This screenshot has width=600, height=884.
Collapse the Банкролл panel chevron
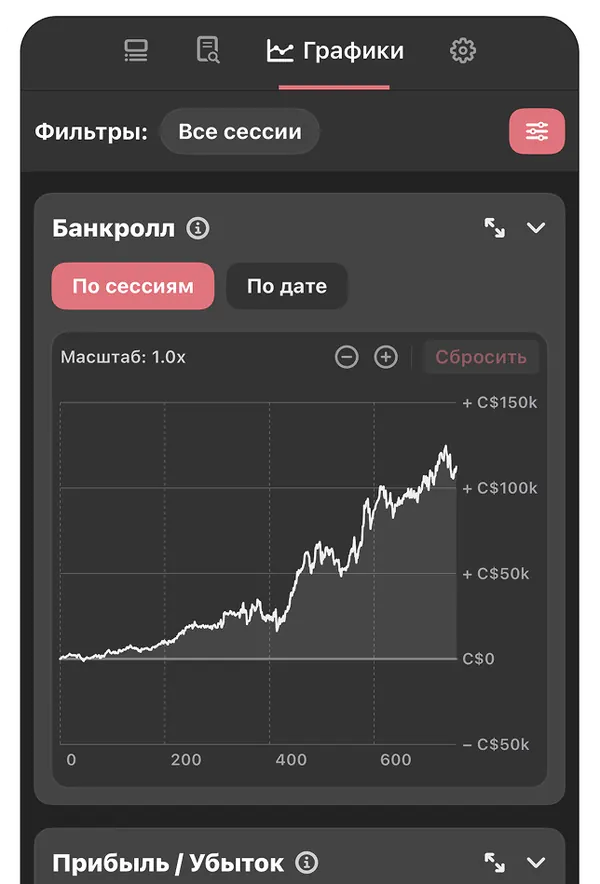click(x=536, y=228)
